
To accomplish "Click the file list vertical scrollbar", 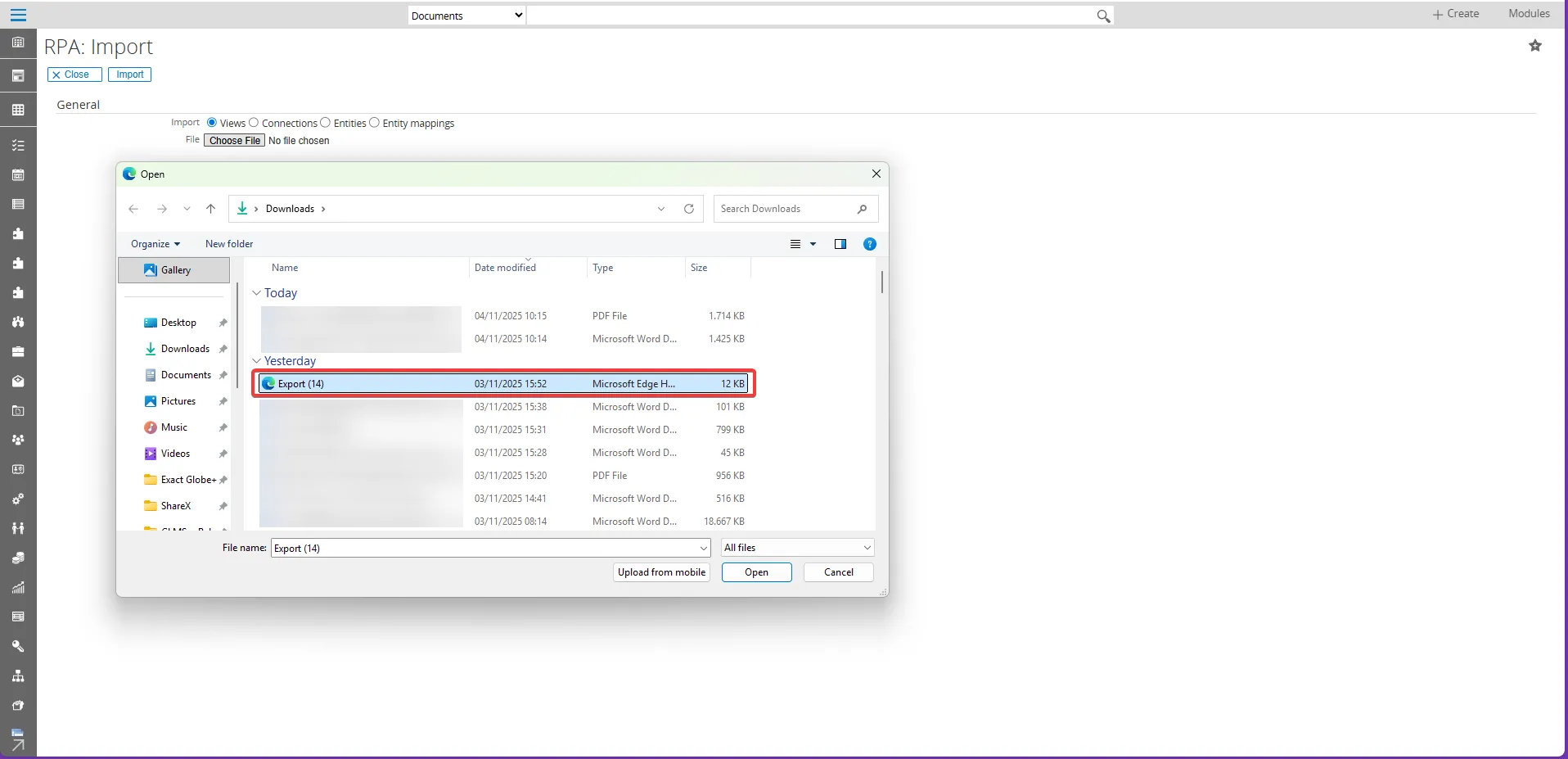I will 881,282.
